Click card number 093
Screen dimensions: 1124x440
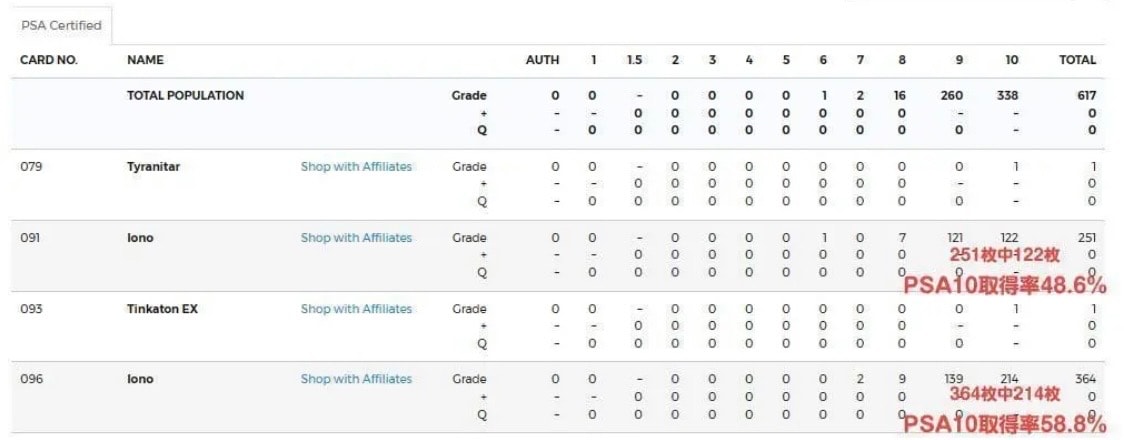point(32,309)
